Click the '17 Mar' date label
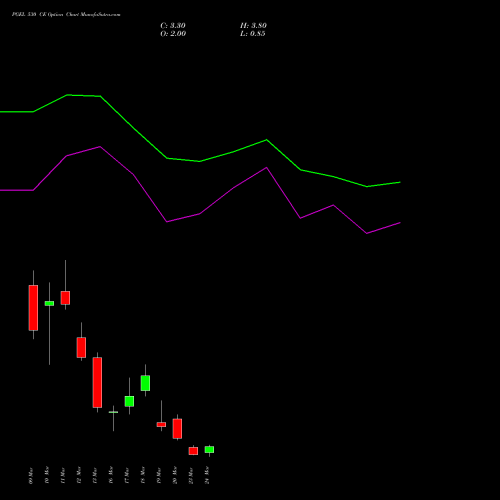 pos(127,476)
